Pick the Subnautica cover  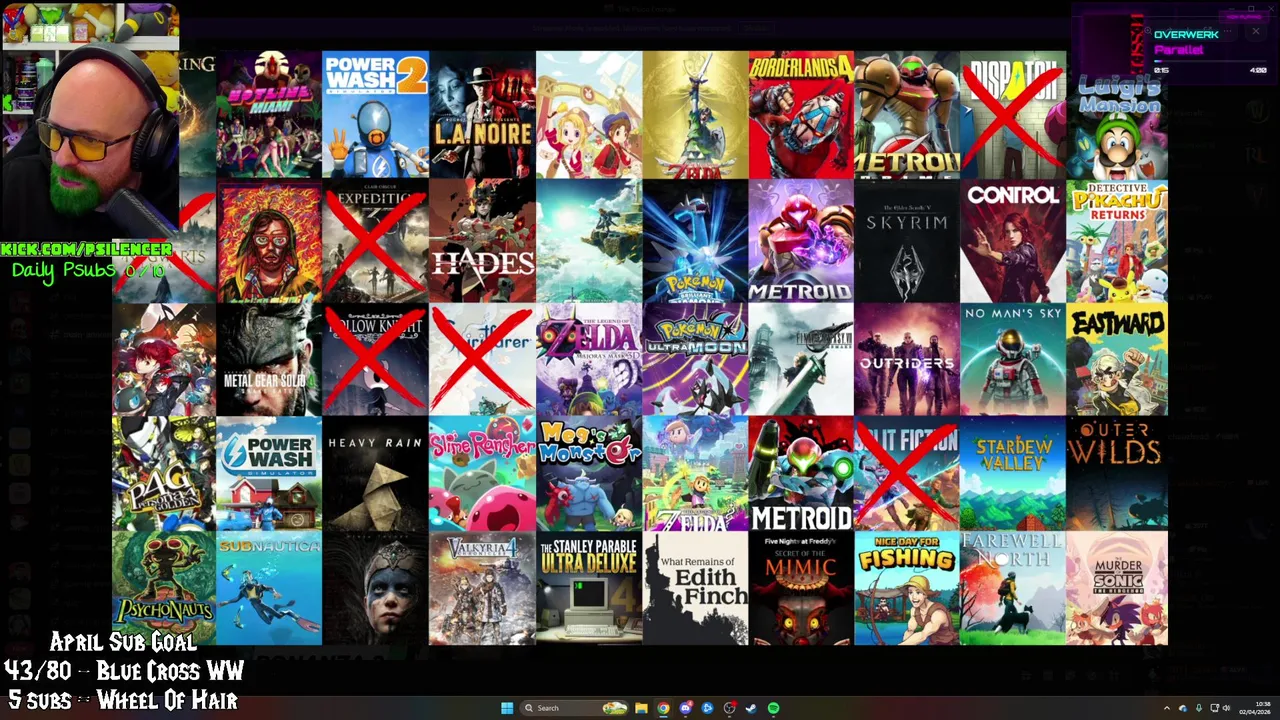pos(269,588)
